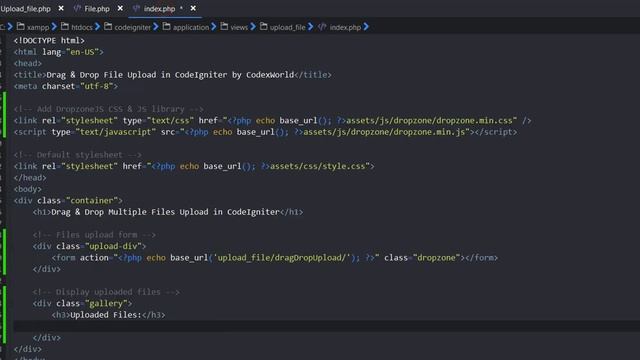
Task: Click the div class="gallery" line
Action: (x=82, y=303)
